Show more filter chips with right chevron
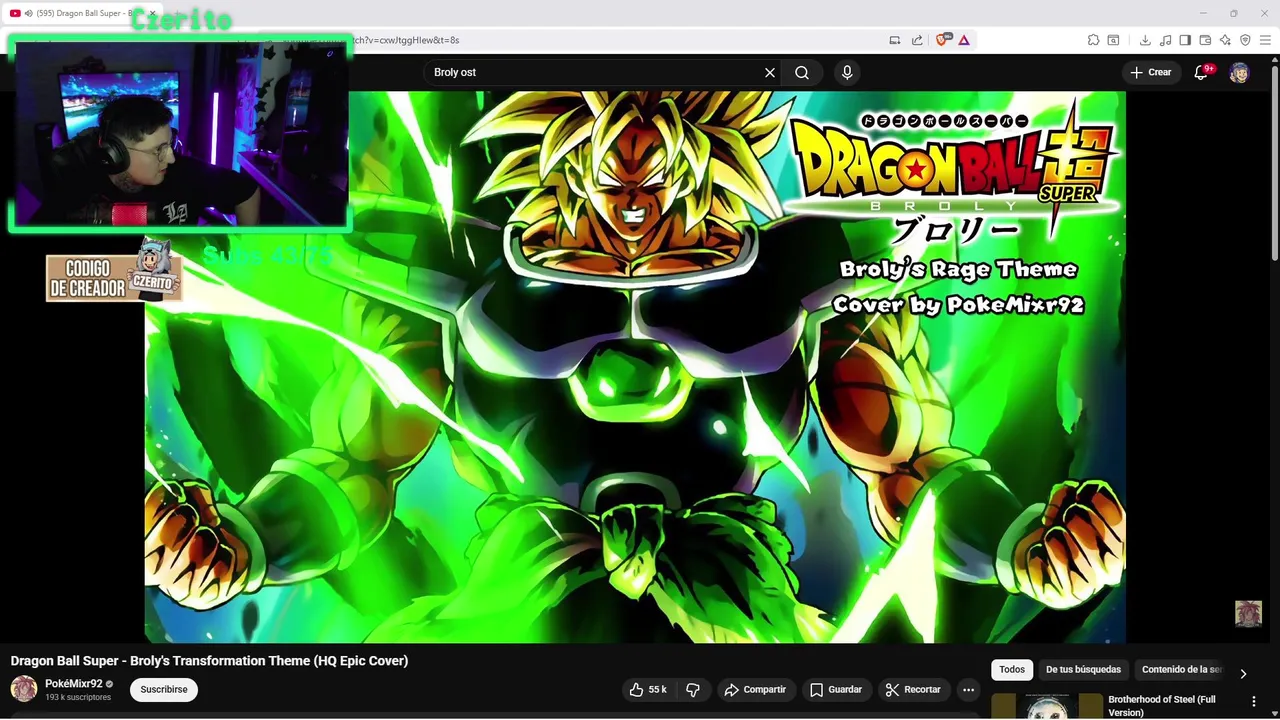The width and height of the screenshot is (1280, 720). pyautogui.click(x=1243, y=673)
